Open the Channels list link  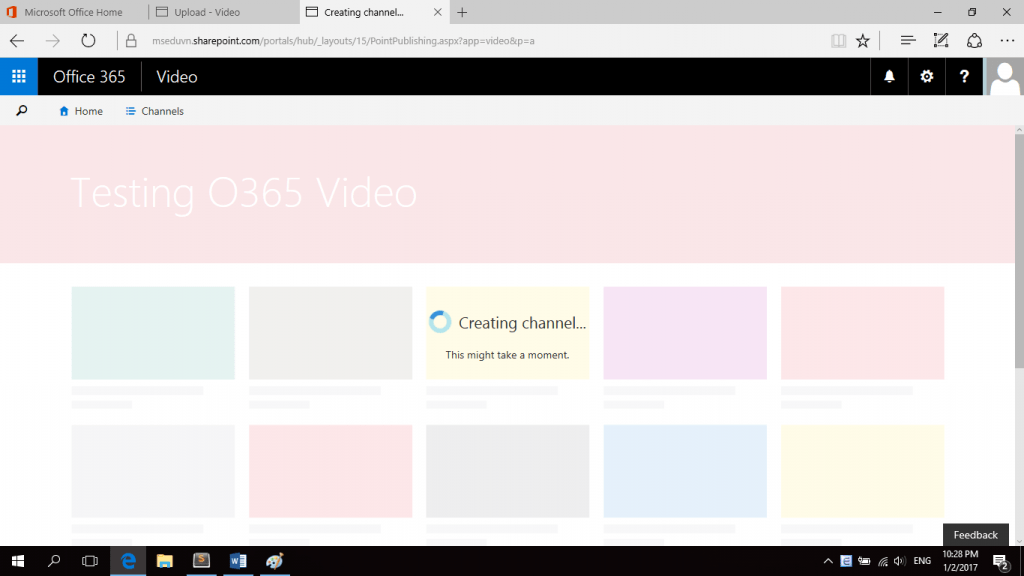(154, 111)
